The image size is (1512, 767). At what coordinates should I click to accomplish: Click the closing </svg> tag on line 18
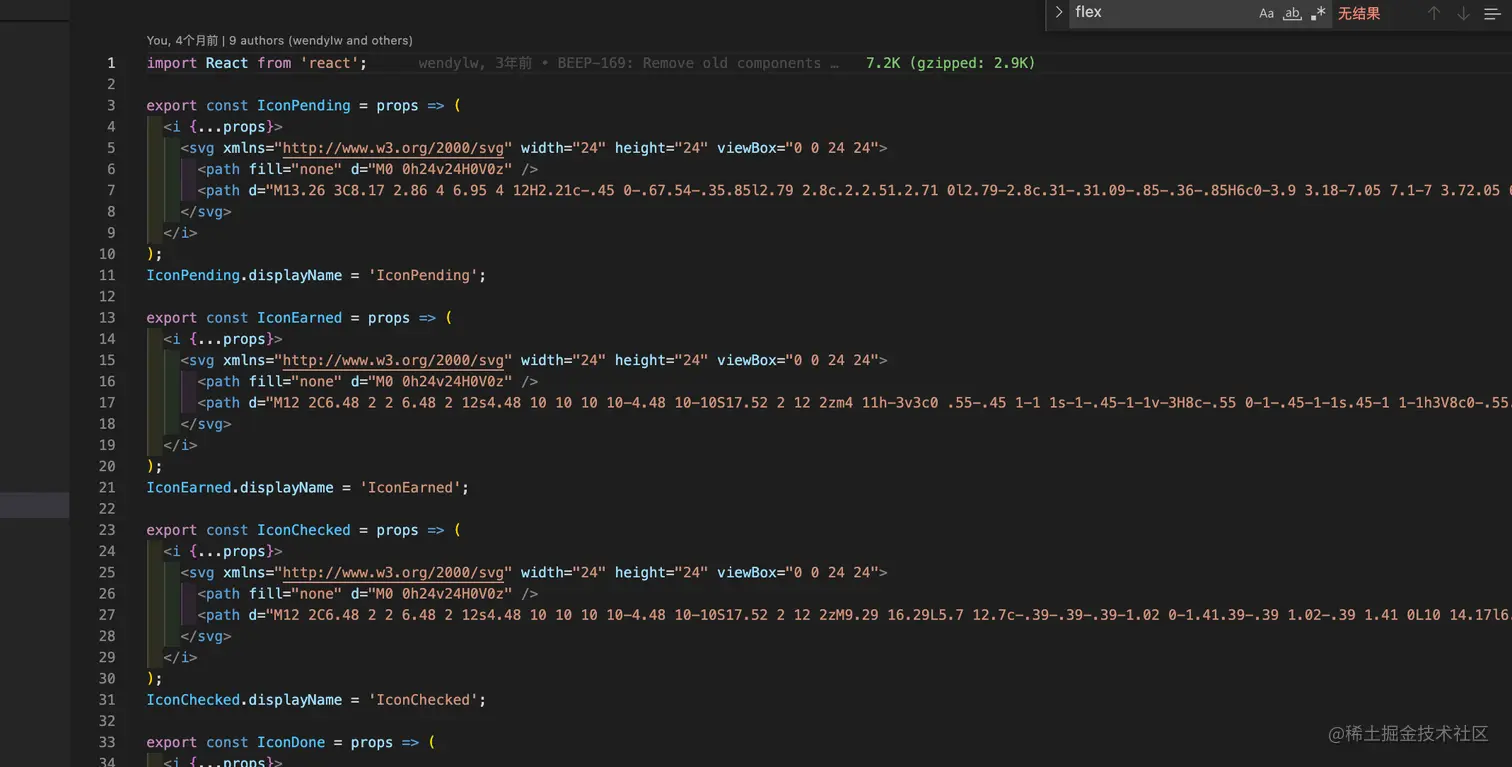[206, 424]
